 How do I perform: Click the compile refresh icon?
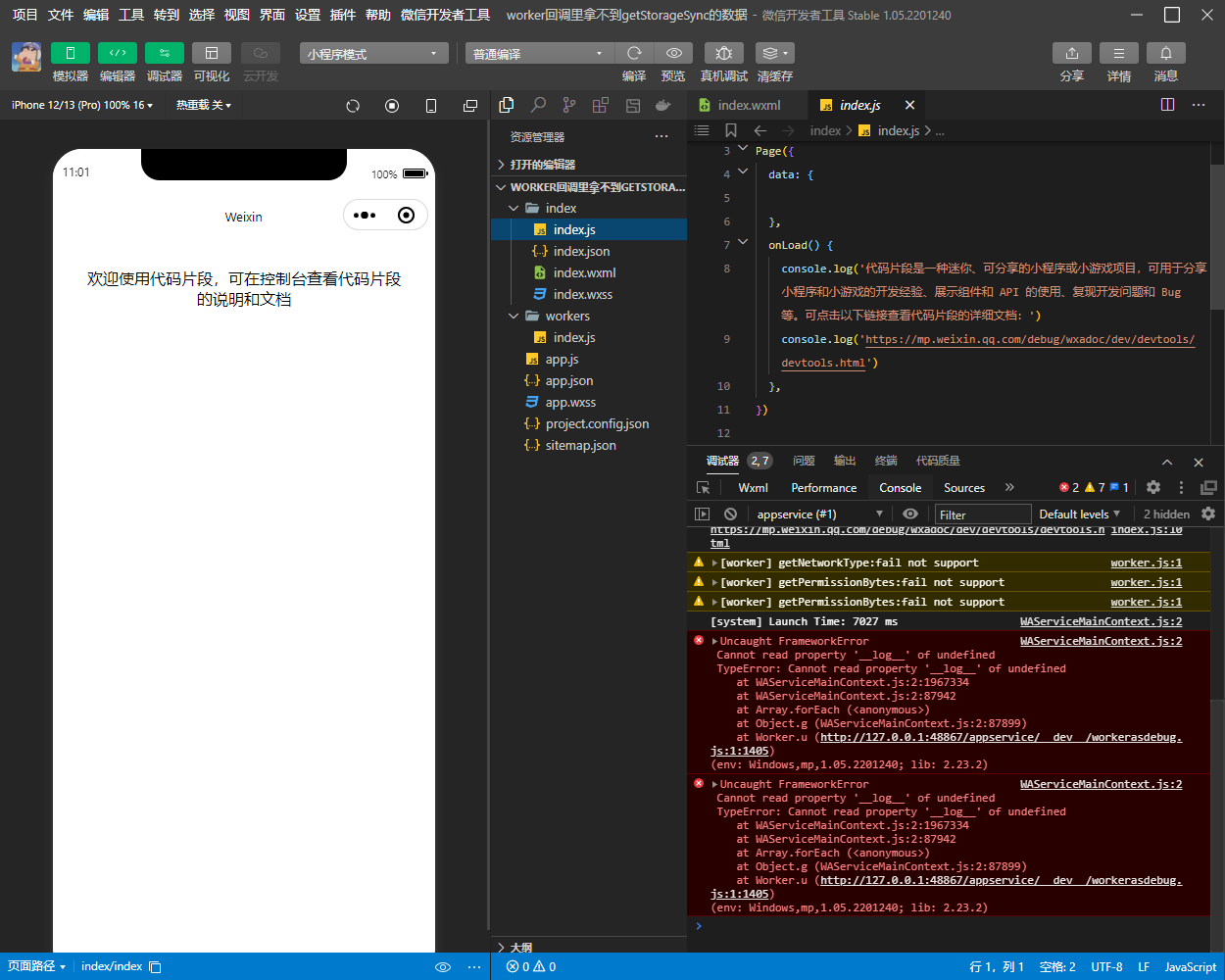point(634,53)
